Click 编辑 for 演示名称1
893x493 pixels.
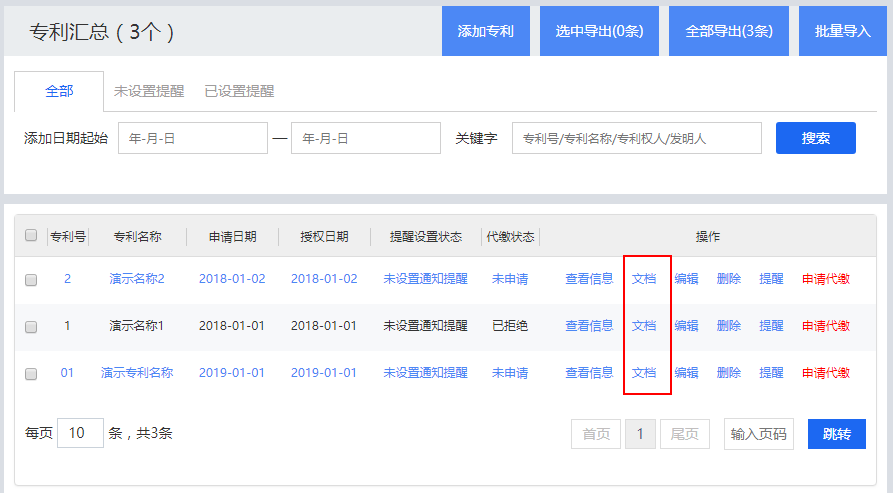686,326
